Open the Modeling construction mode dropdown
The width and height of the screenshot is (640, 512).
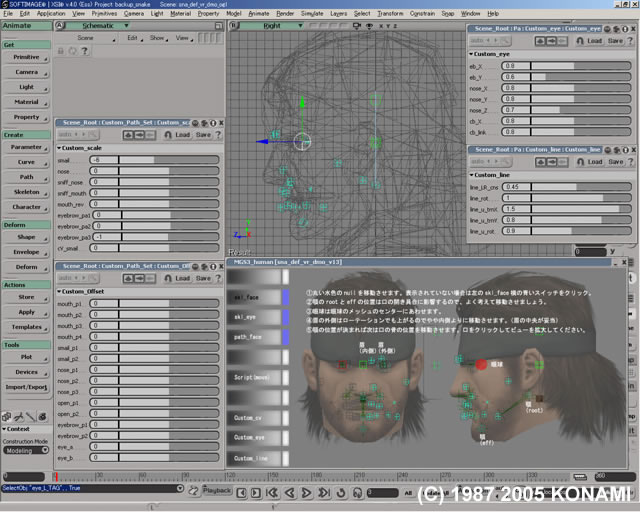pos(26,450)
